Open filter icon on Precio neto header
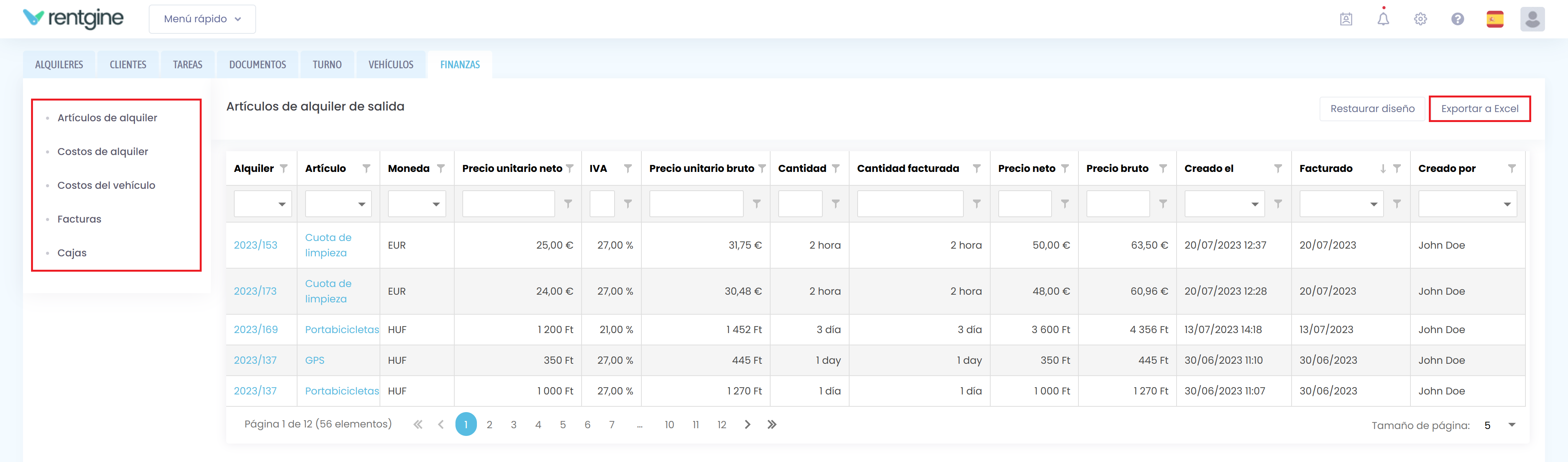Image resolution: width=1568 pixels, height=462 pixels. coord(1065,168)
